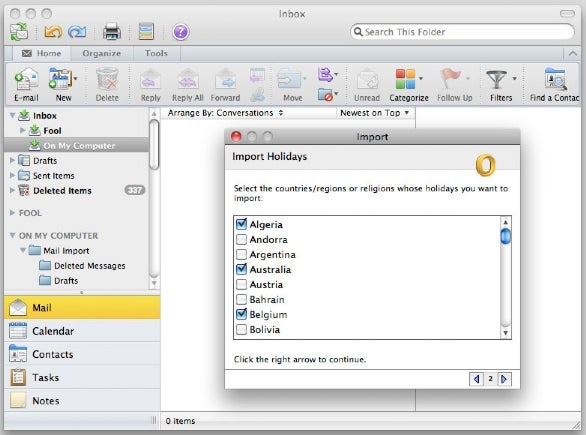Click the Junk folder icon

click(x=325, y=95)
